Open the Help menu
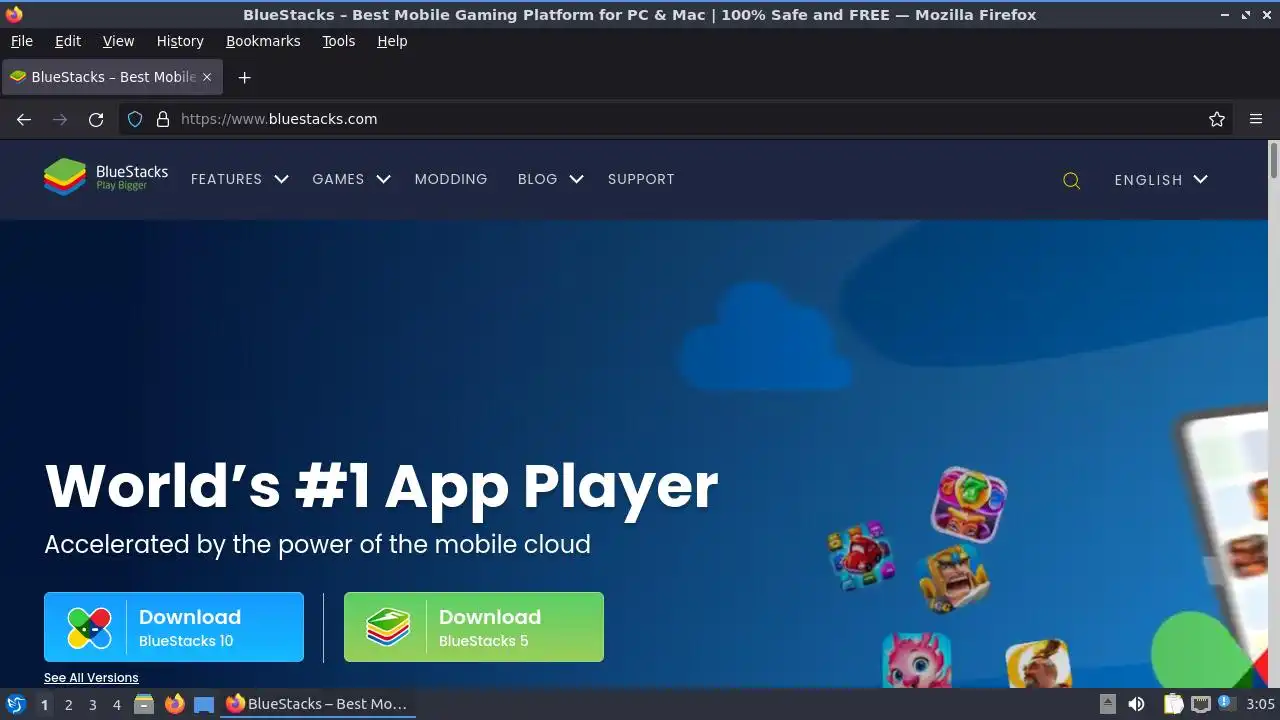Viewport: 1280px width, 720px height. [x=392, y=41]
